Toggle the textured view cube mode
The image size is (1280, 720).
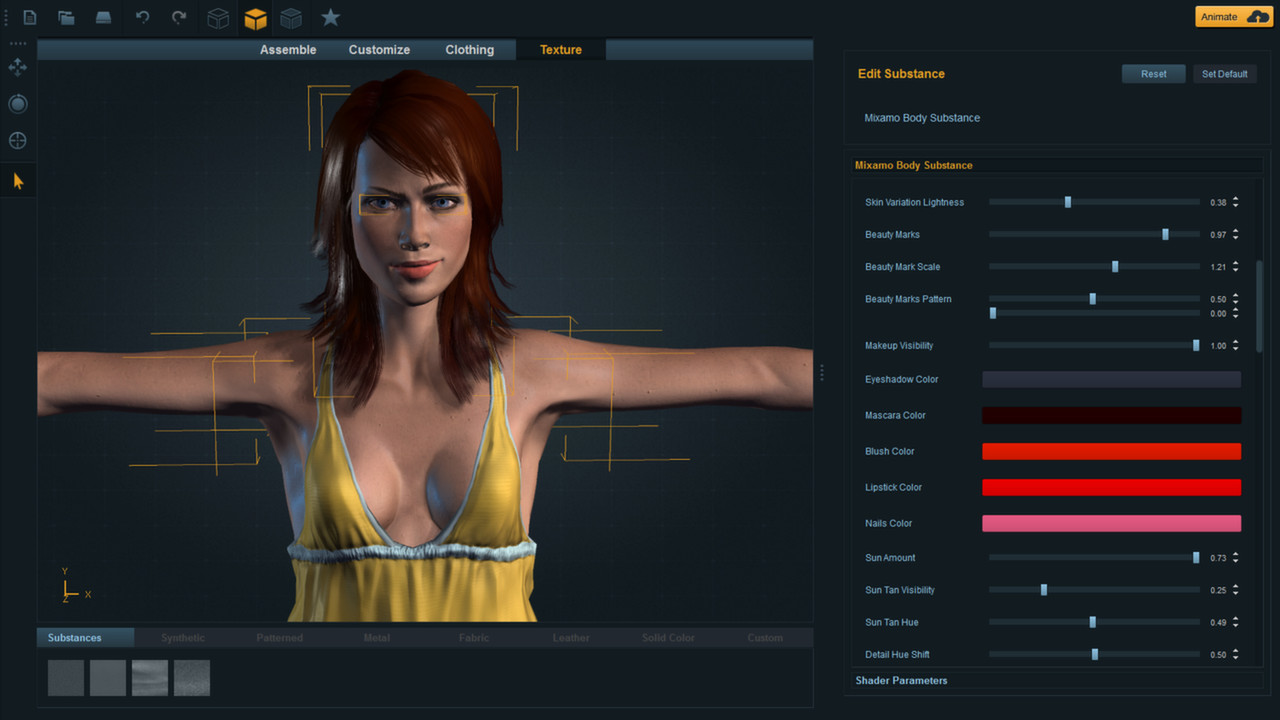[x=255, y=17]
